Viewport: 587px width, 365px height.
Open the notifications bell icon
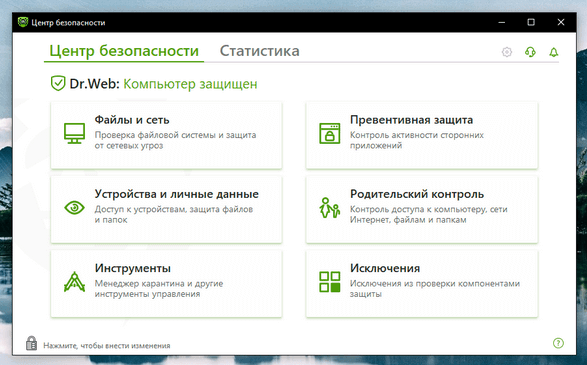[554, 52]
